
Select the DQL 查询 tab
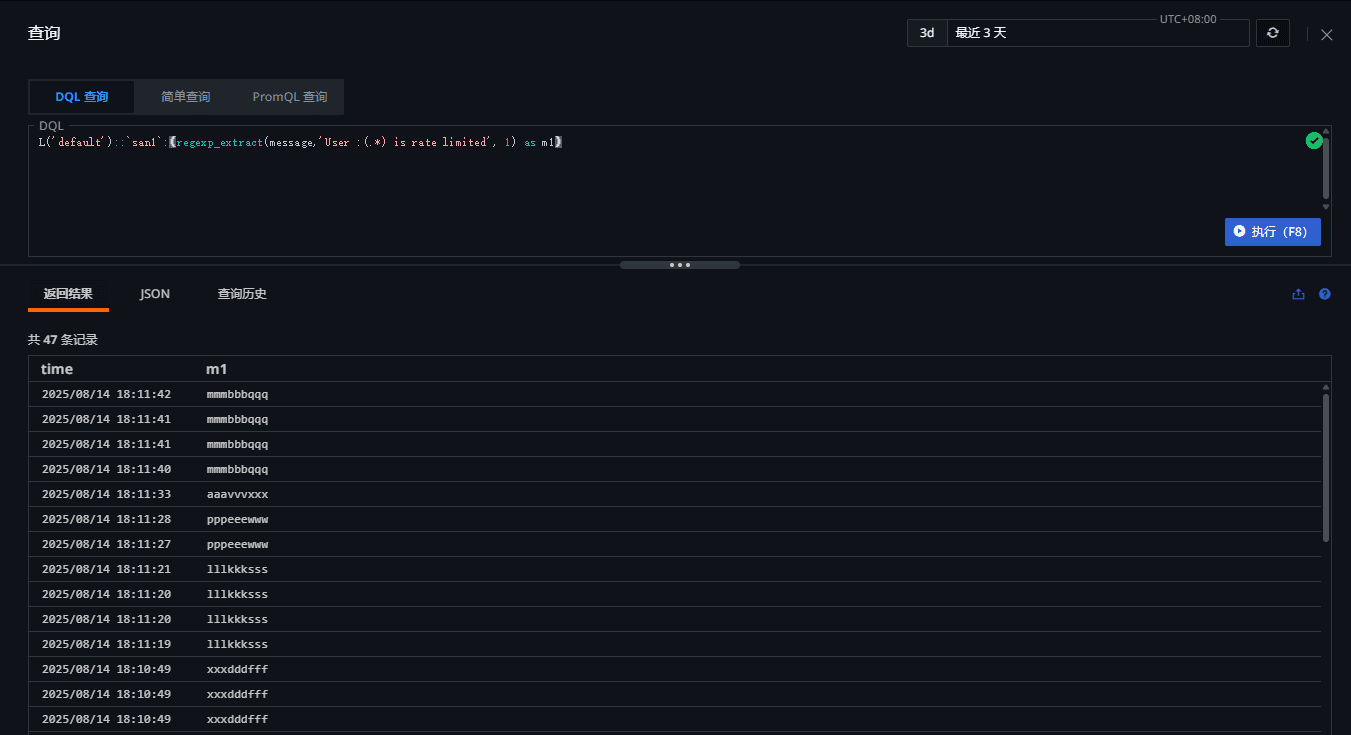pos(82,97)
